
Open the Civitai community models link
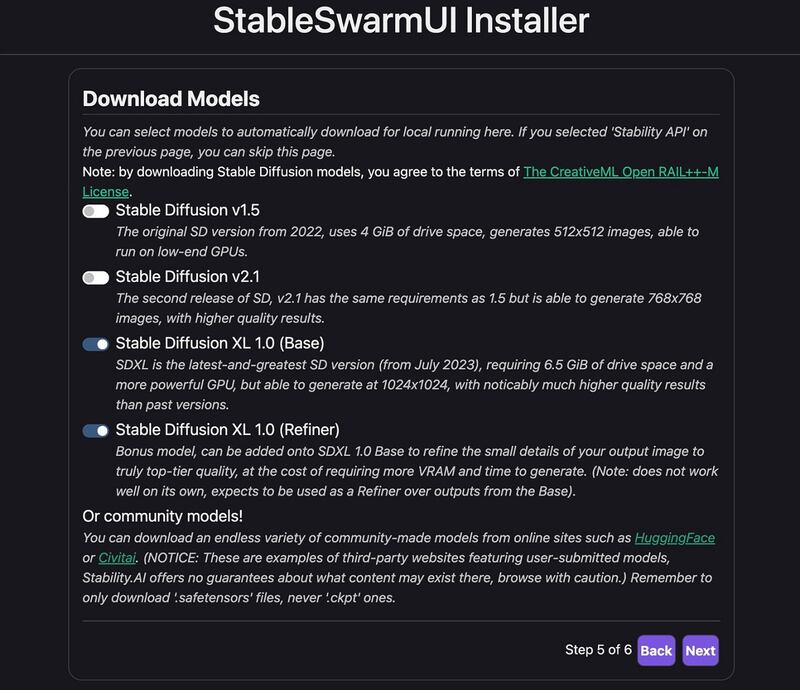click(108, 558)
